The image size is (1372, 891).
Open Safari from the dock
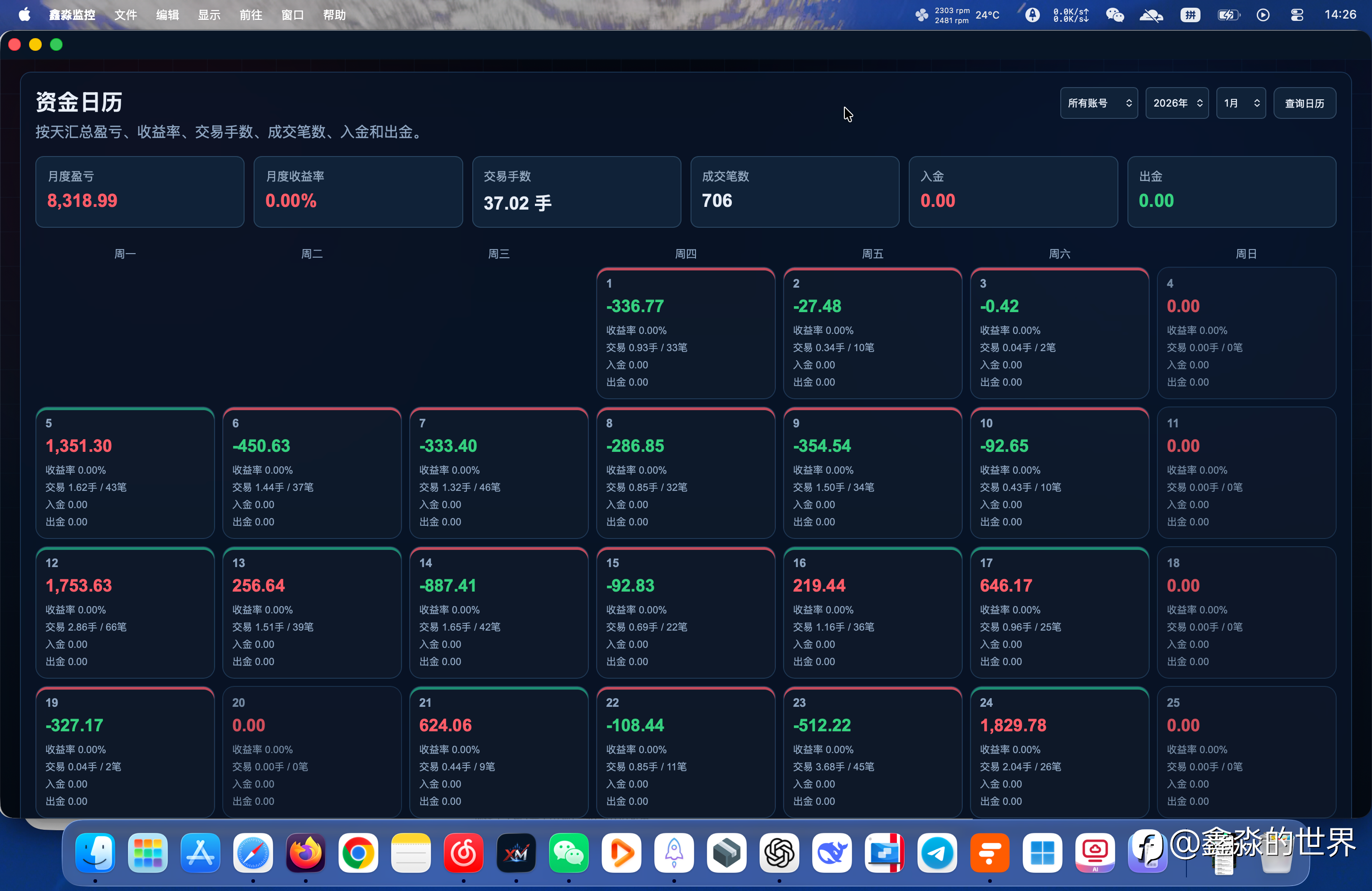[253, 853]
